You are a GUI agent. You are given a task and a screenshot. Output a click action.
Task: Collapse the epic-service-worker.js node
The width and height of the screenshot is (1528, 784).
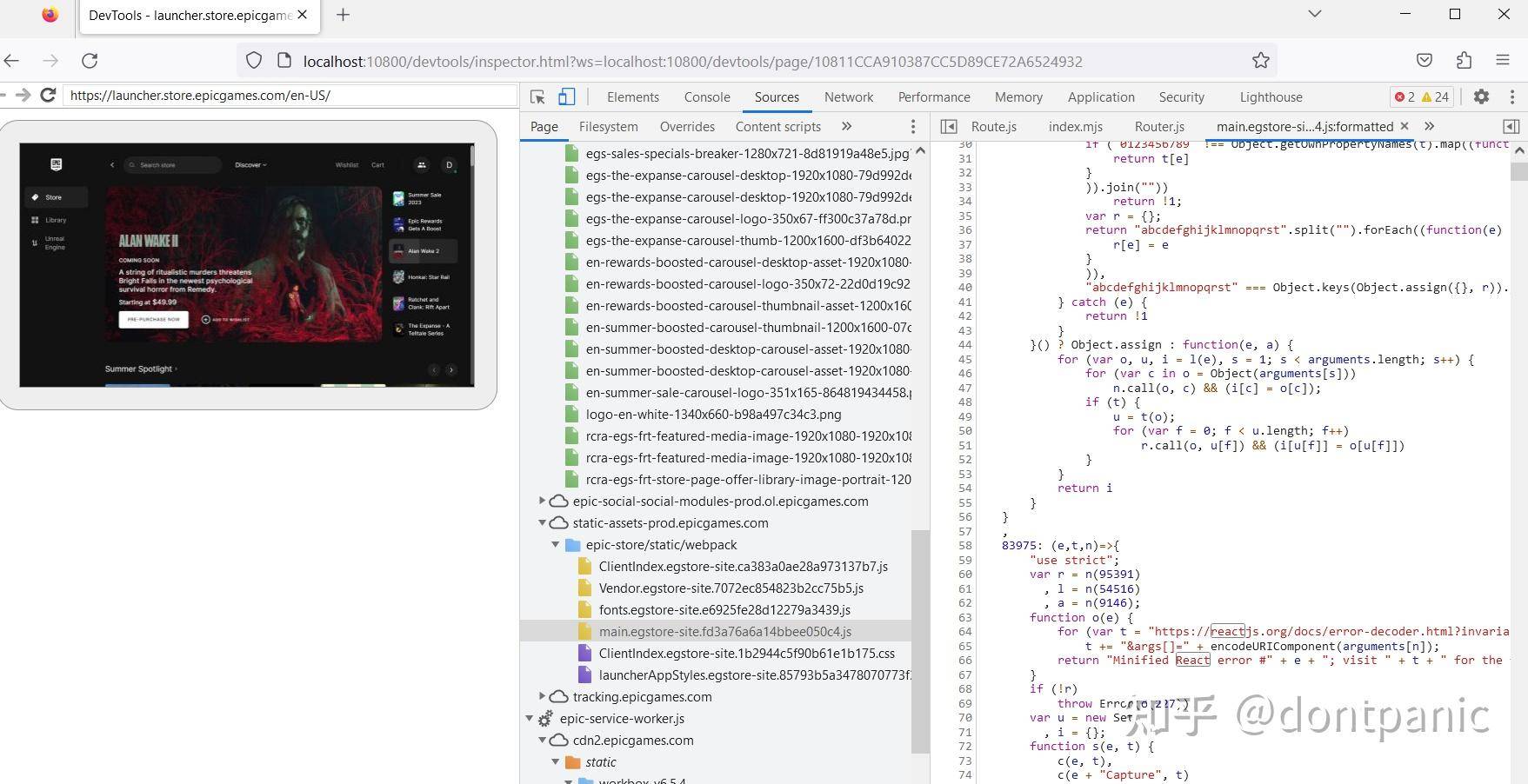point(529,718)
